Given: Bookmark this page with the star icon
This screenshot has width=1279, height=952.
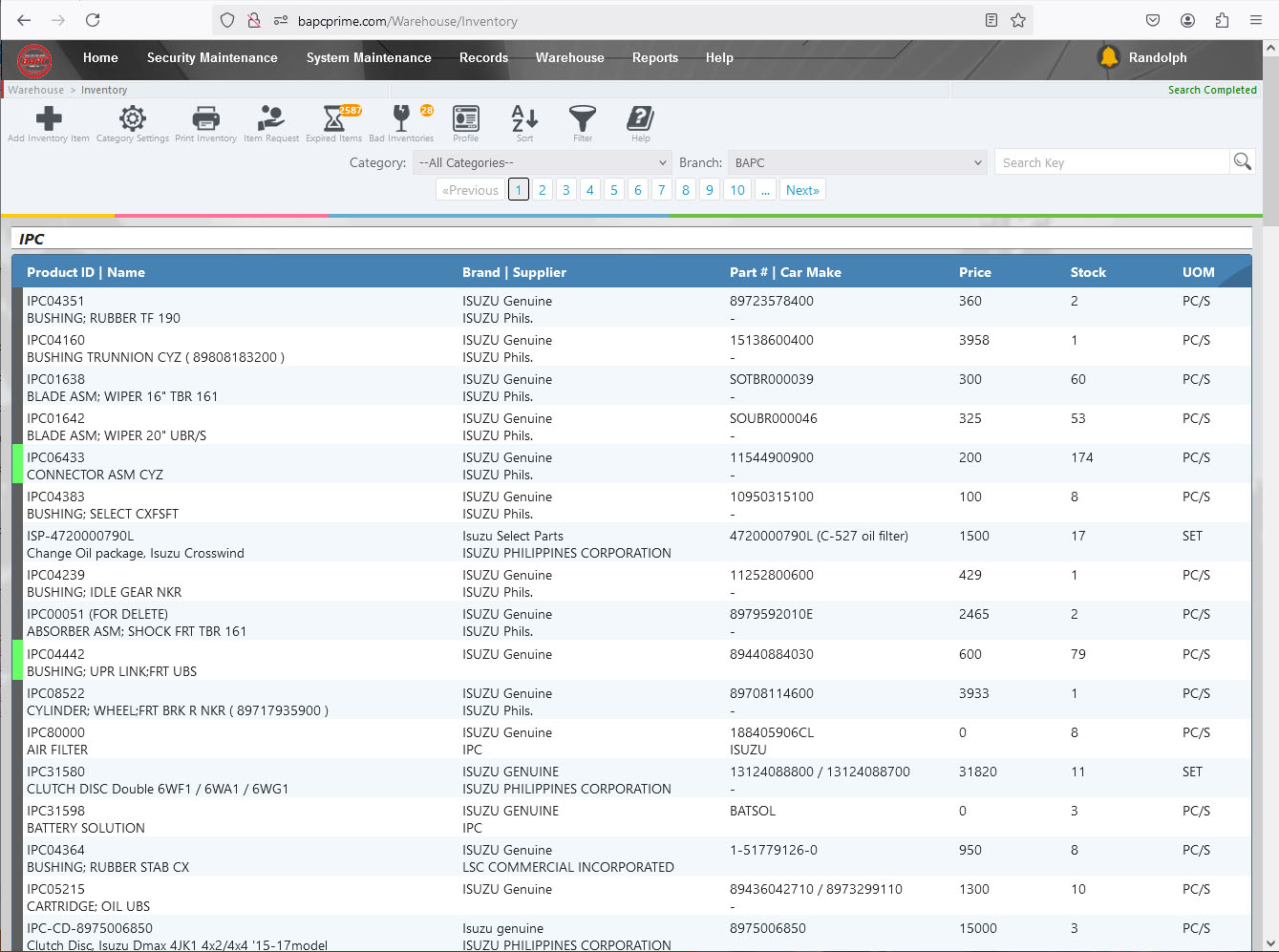Looking at the screenshot, I should coord(1018,20).
